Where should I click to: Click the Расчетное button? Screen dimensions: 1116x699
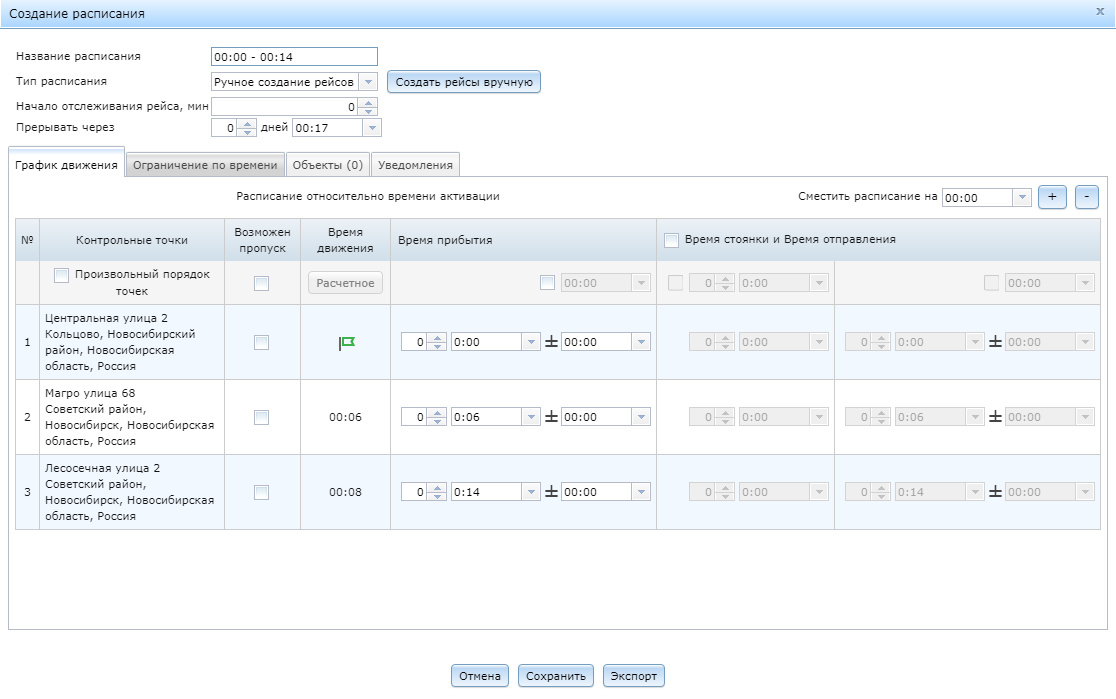[344, 283]
